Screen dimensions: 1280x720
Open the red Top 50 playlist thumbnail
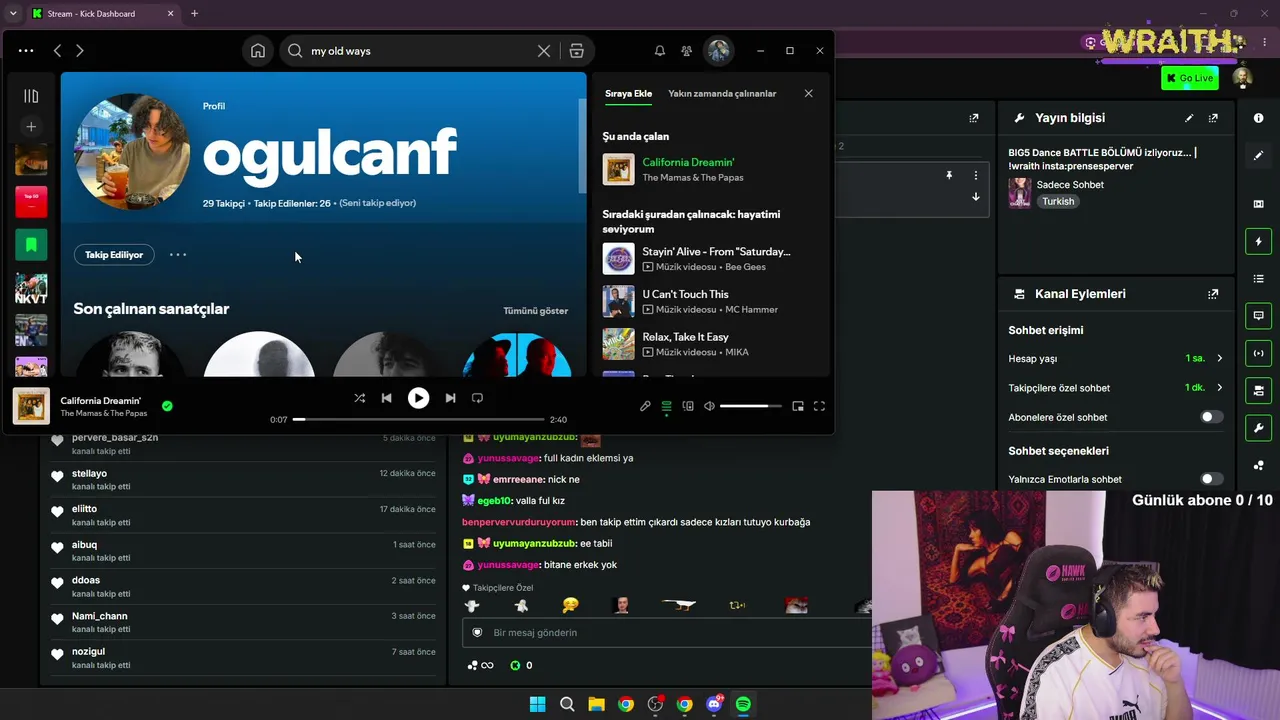[31, 201]
